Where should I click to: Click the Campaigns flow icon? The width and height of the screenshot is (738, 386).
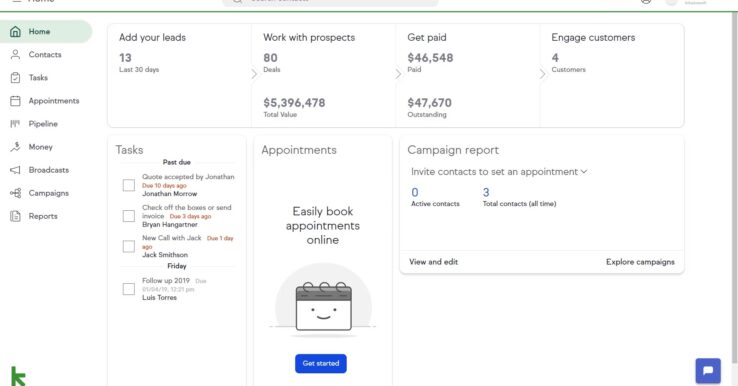(x=16, y=193)
